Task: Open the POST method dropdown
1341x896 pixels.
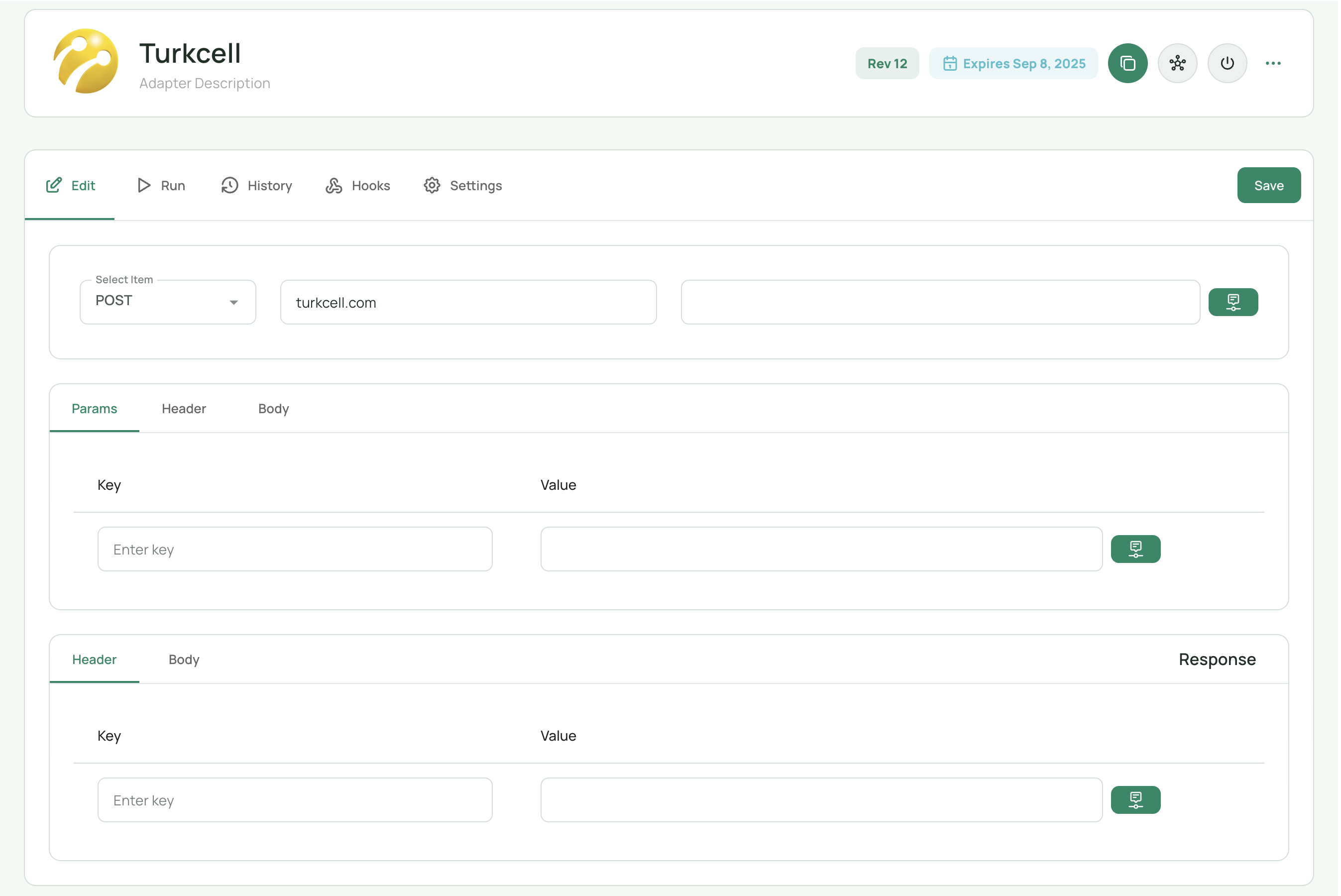Action: pos(168,302)
